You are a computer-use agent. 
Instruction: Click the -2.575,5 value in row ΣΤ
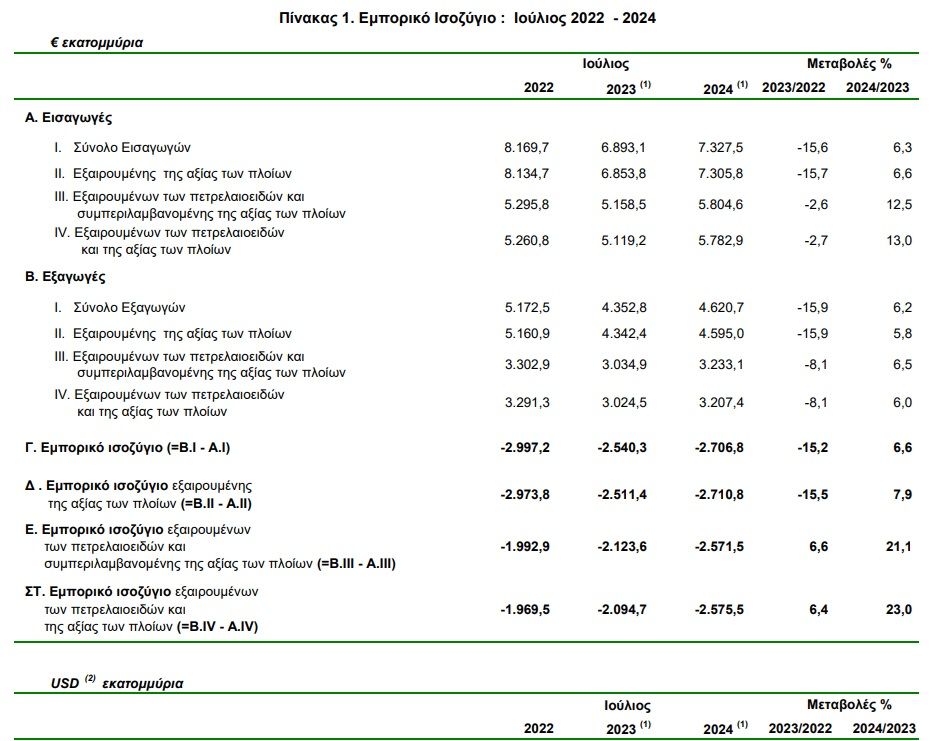click(719, 610)
